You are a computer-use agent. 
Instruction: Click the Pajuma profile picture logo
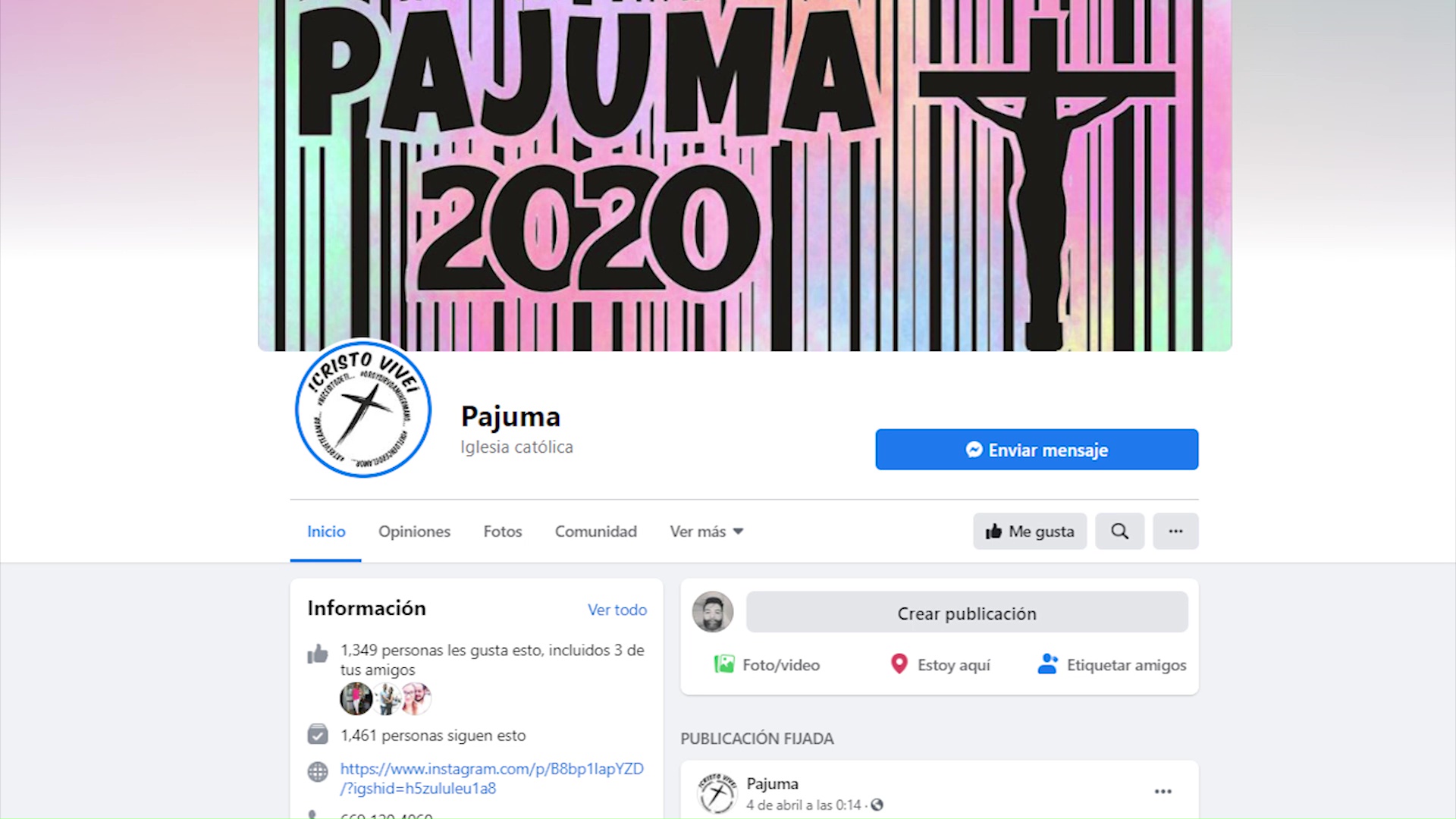(x=363, y=409)
